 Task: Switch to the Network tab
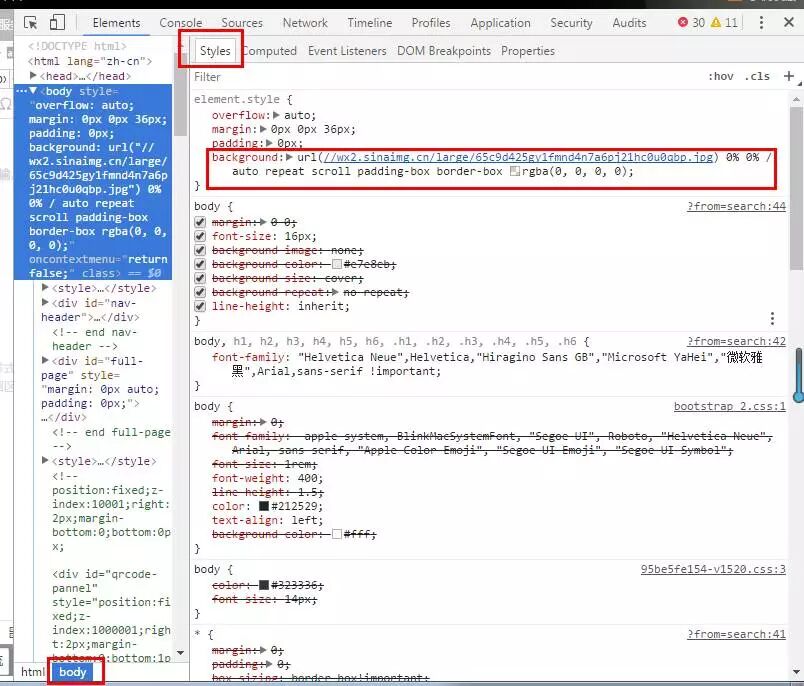pos(305,23)
